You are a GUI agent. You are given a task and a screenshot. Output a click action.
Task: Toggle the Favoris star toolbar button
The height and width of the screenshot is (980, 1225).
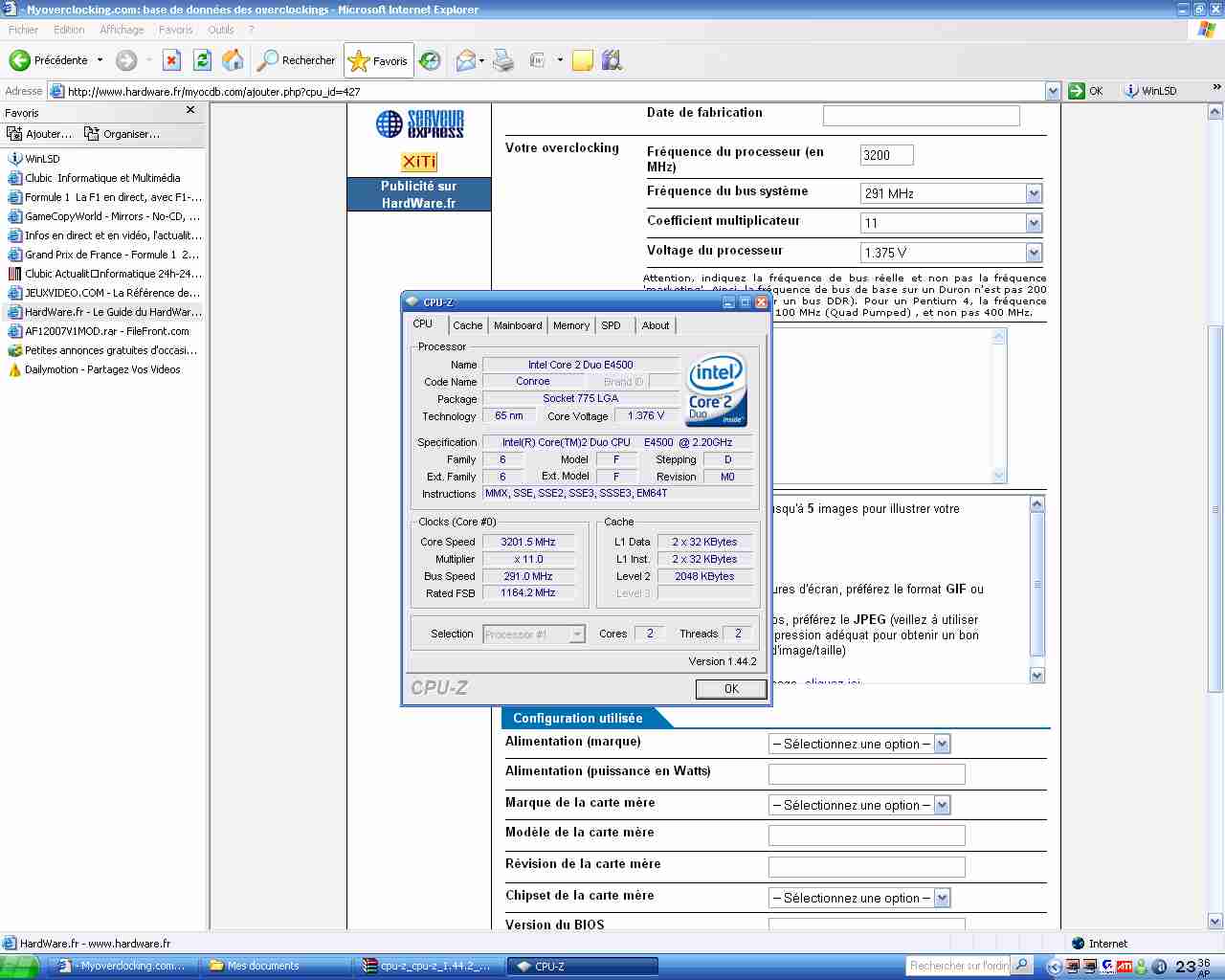(379, 60)
